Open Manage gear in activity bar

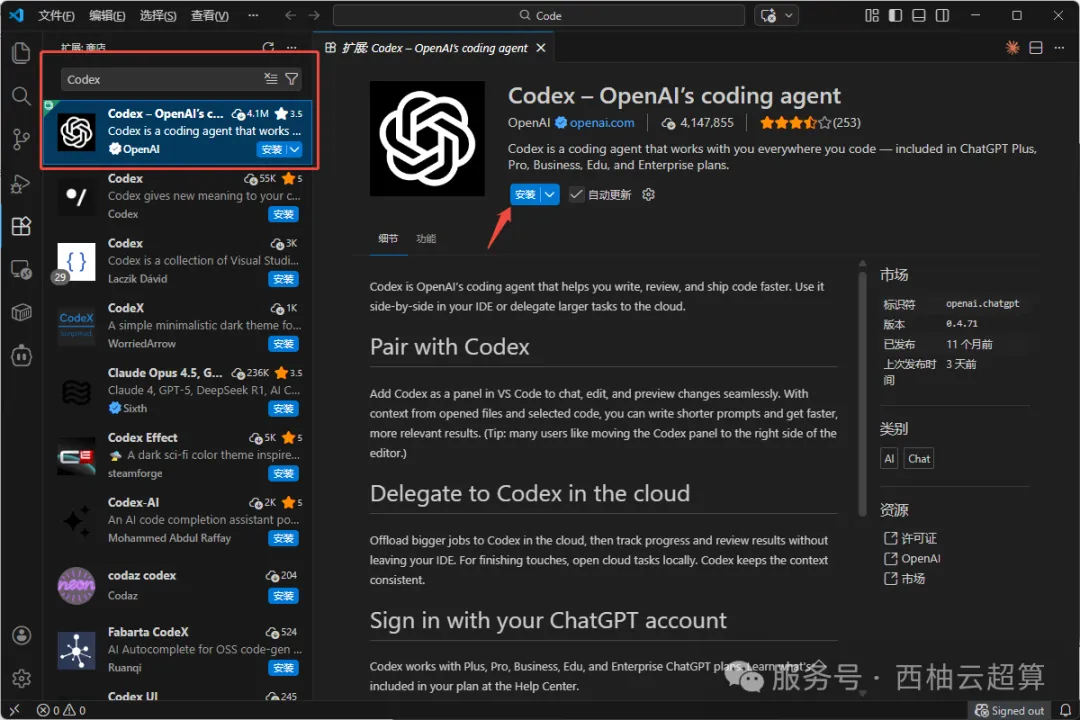[21, 679]
